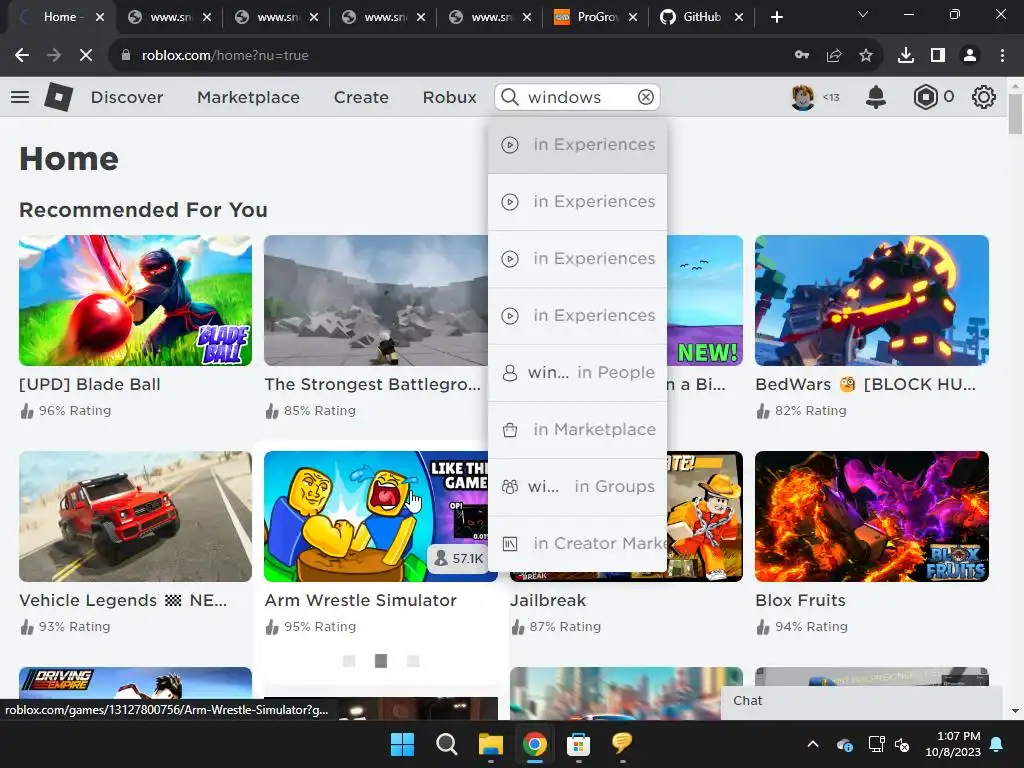Open the Chat panel
Image resolution: width=1024 pixels, height=768 pixels.
point(861,701)
